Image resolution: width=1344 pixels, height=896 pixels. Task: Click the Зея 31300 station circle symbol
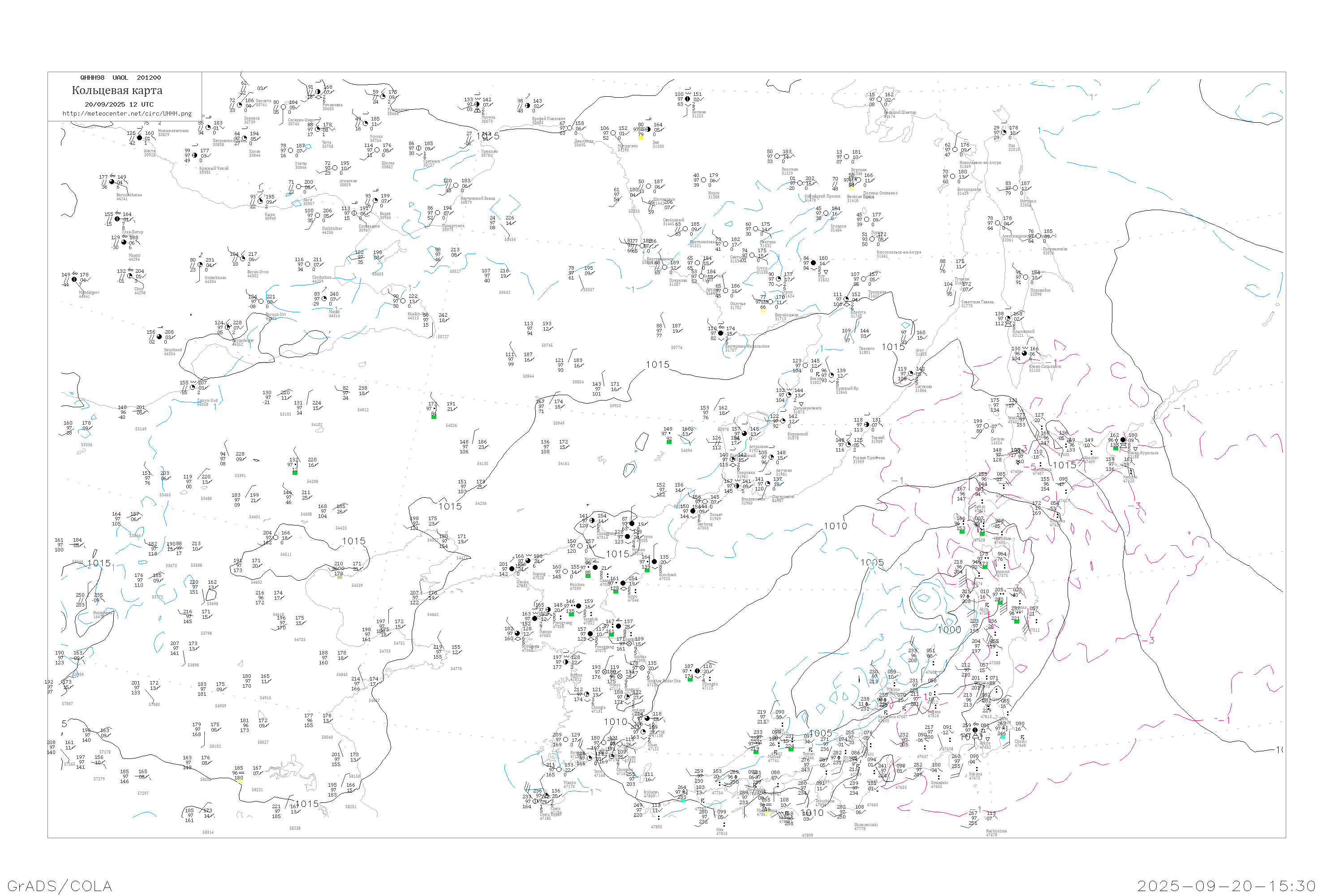[x=648, y=130]
